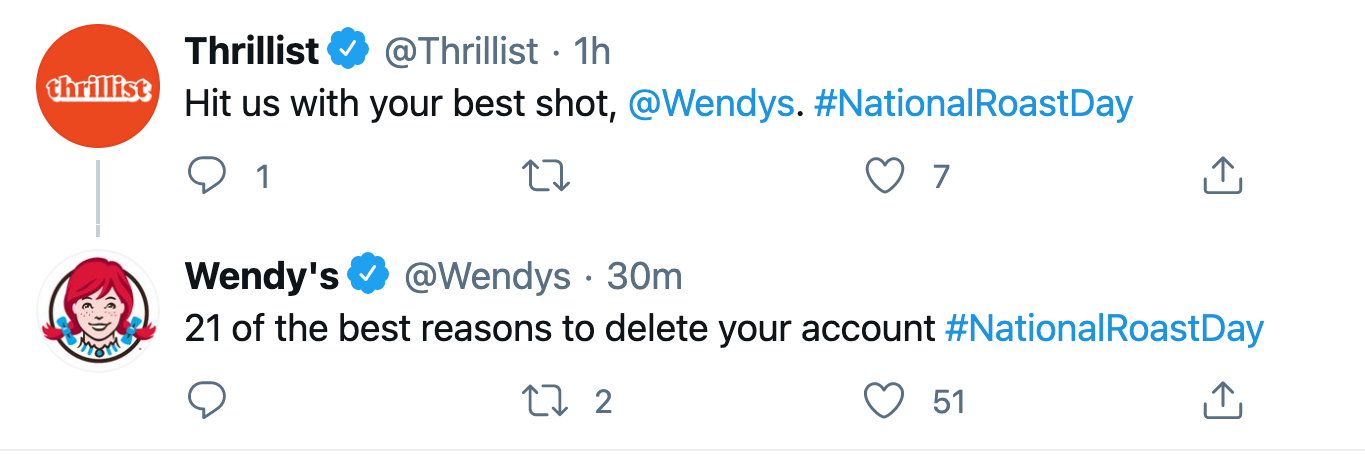Click Wendy's tweet text about deleting your account

tap(560, 329)
